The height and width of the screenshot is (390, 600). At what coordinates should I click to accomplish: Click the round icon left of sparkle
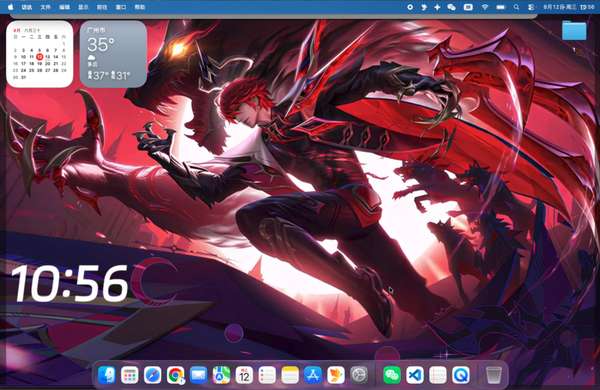click(x=410, y=7)
